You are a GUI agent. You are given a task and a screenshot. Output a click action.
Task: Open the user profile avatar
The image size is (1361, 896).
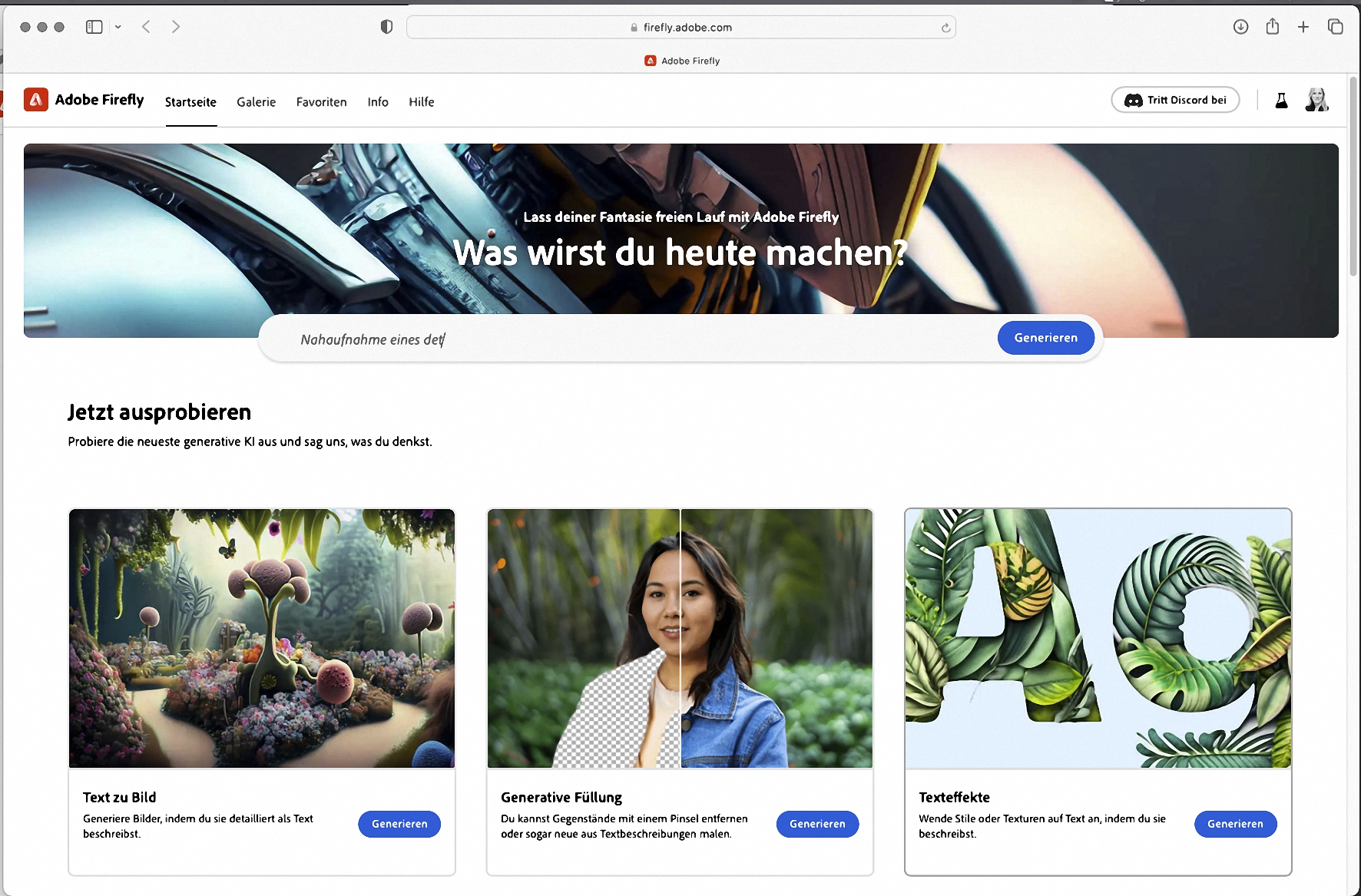(1317, 100)
